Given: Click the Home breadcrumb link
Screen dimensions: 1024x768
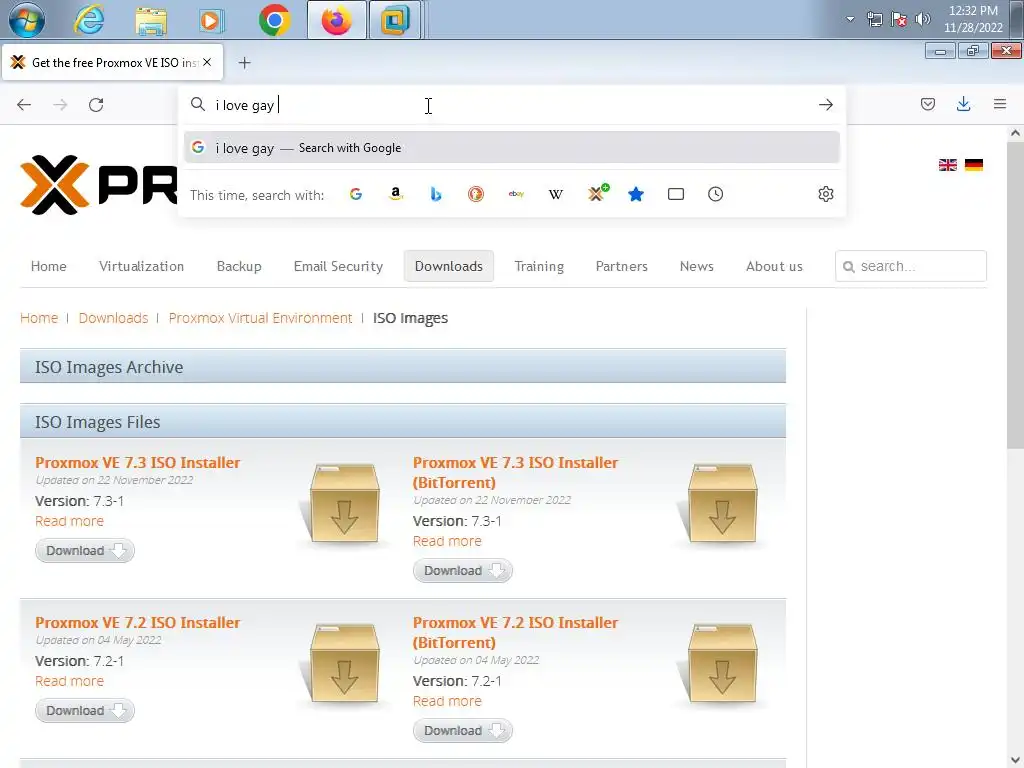Looking at the screenshot, I should (x=39, y=318).
